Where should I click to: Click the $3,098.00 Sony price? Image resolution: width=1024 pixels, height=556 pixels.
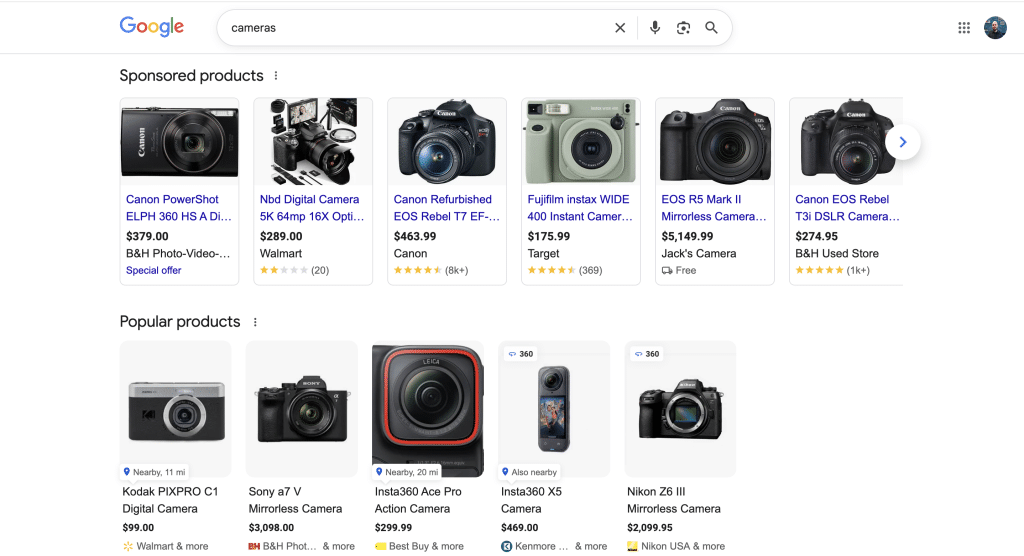(271, 527)
